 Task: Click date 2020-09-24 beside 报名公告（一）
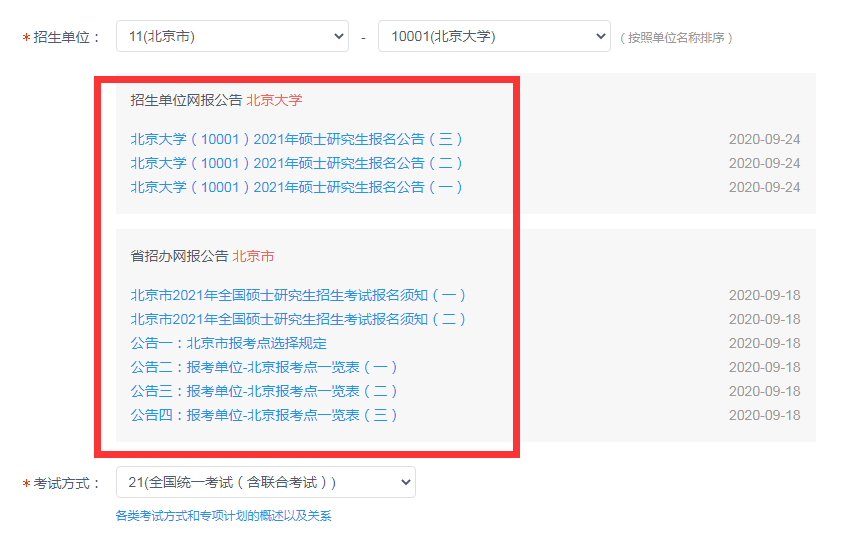coord(764,188)
